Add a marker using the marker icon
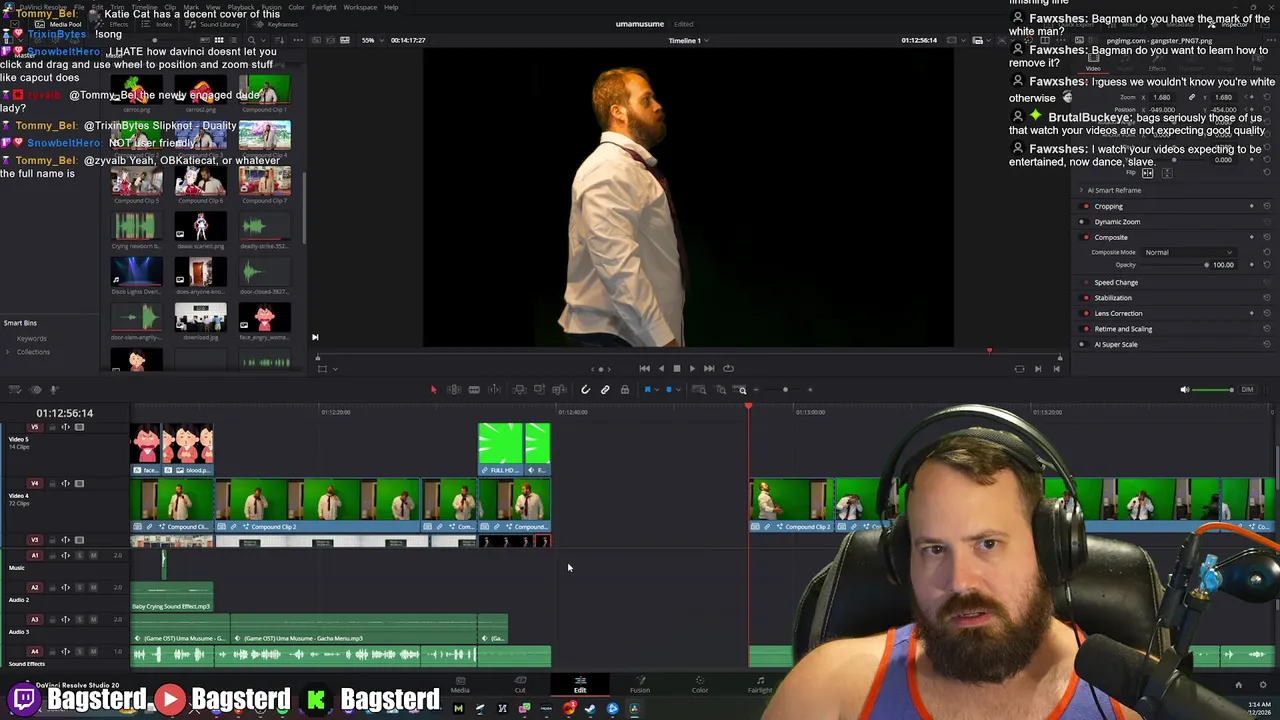This screenshot has height=720, width=1280. (669, 390)
